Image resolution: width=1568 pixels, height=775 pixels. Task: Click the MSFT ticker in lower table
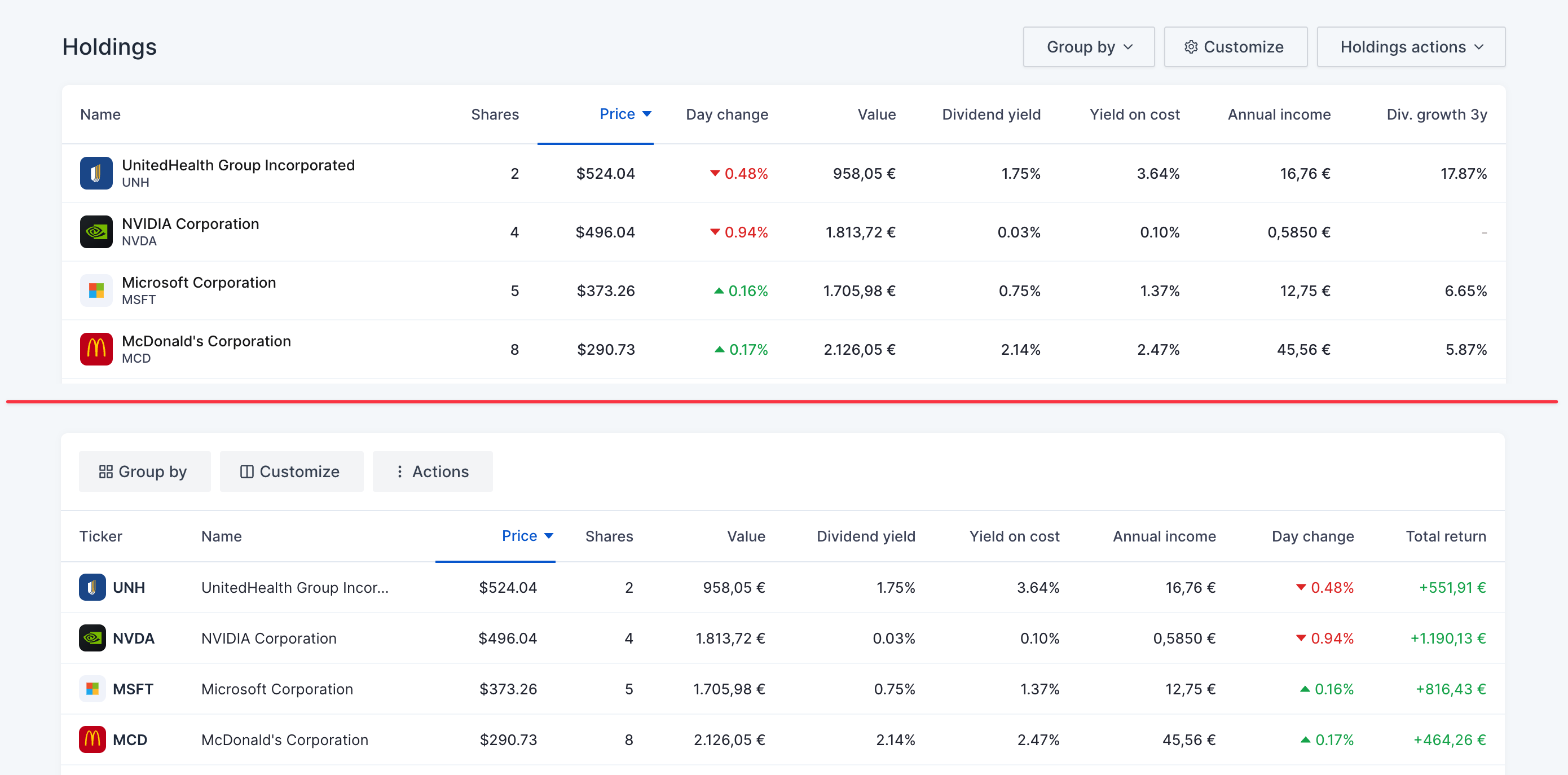point(133,689)
